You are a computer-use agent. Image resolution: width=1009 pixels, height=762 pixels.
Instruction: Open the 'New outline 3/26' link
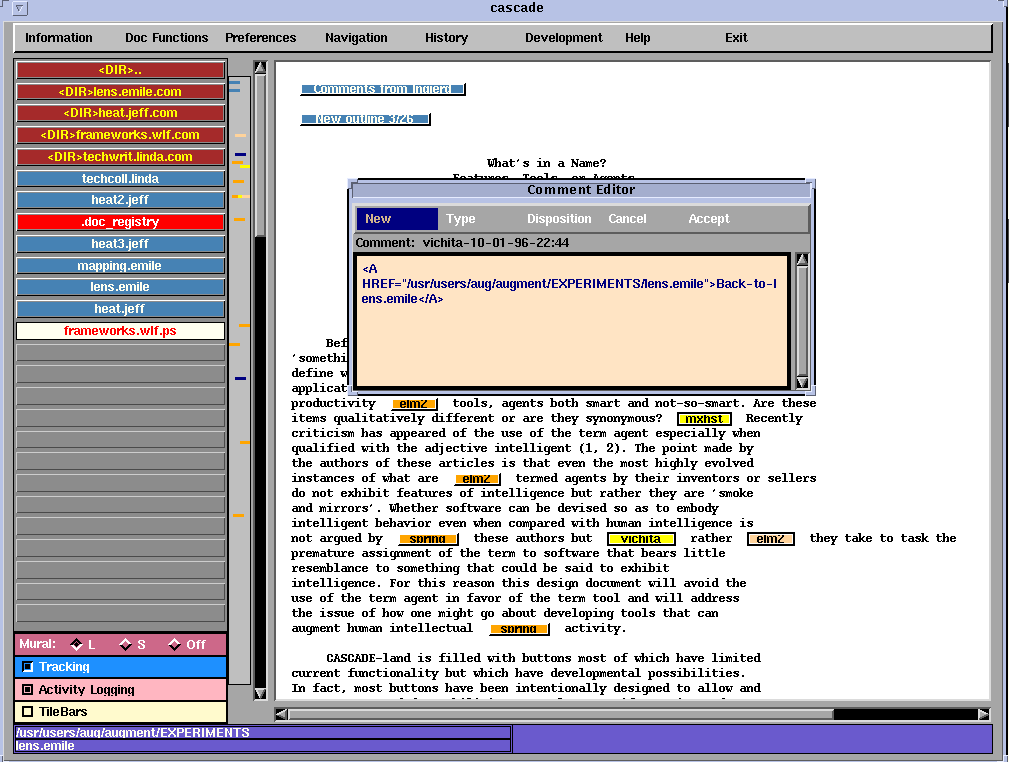tap(365, 119)
